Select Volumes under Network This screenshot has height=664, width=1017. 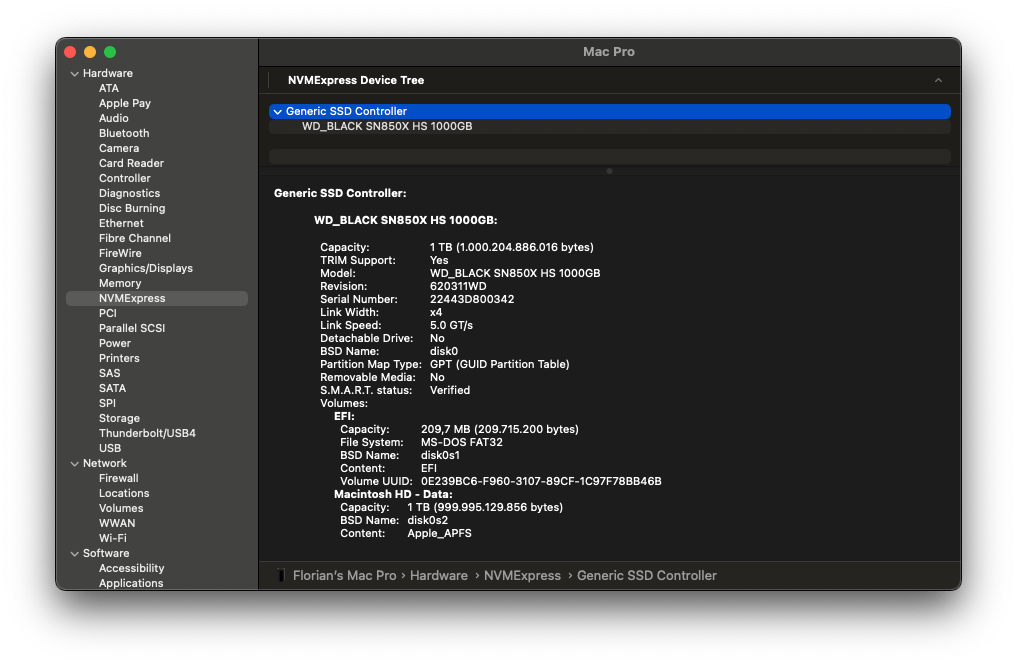(121, 508)
